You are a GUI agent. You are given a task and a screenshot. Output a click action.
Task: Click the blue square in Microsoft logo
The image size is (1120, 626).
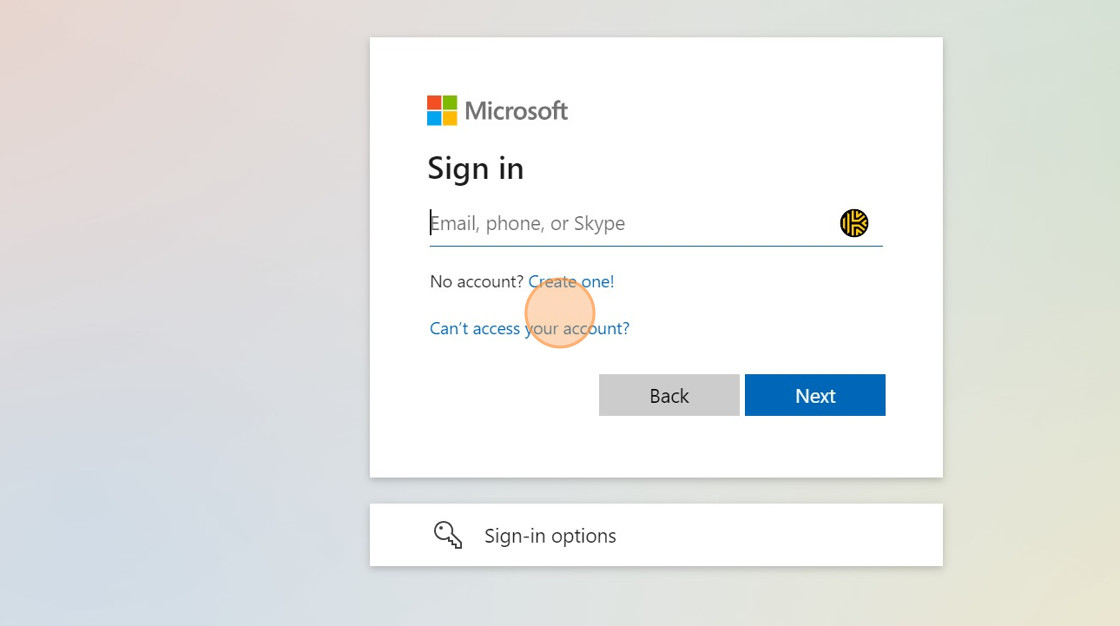[434, 118]
